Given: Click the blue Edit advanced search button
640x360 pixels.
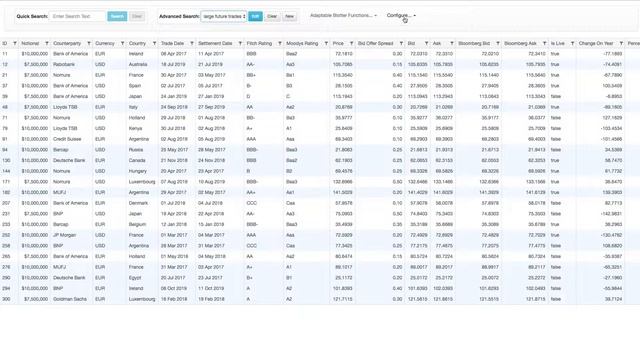Looking at the screenshot, I should [256, 16].
